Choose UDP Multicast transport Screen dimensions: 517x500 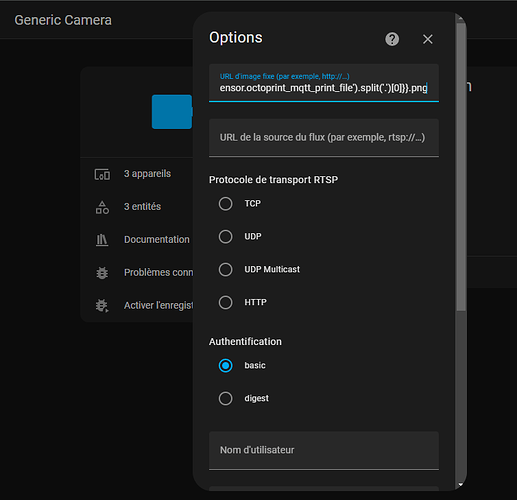coord(226,269)
